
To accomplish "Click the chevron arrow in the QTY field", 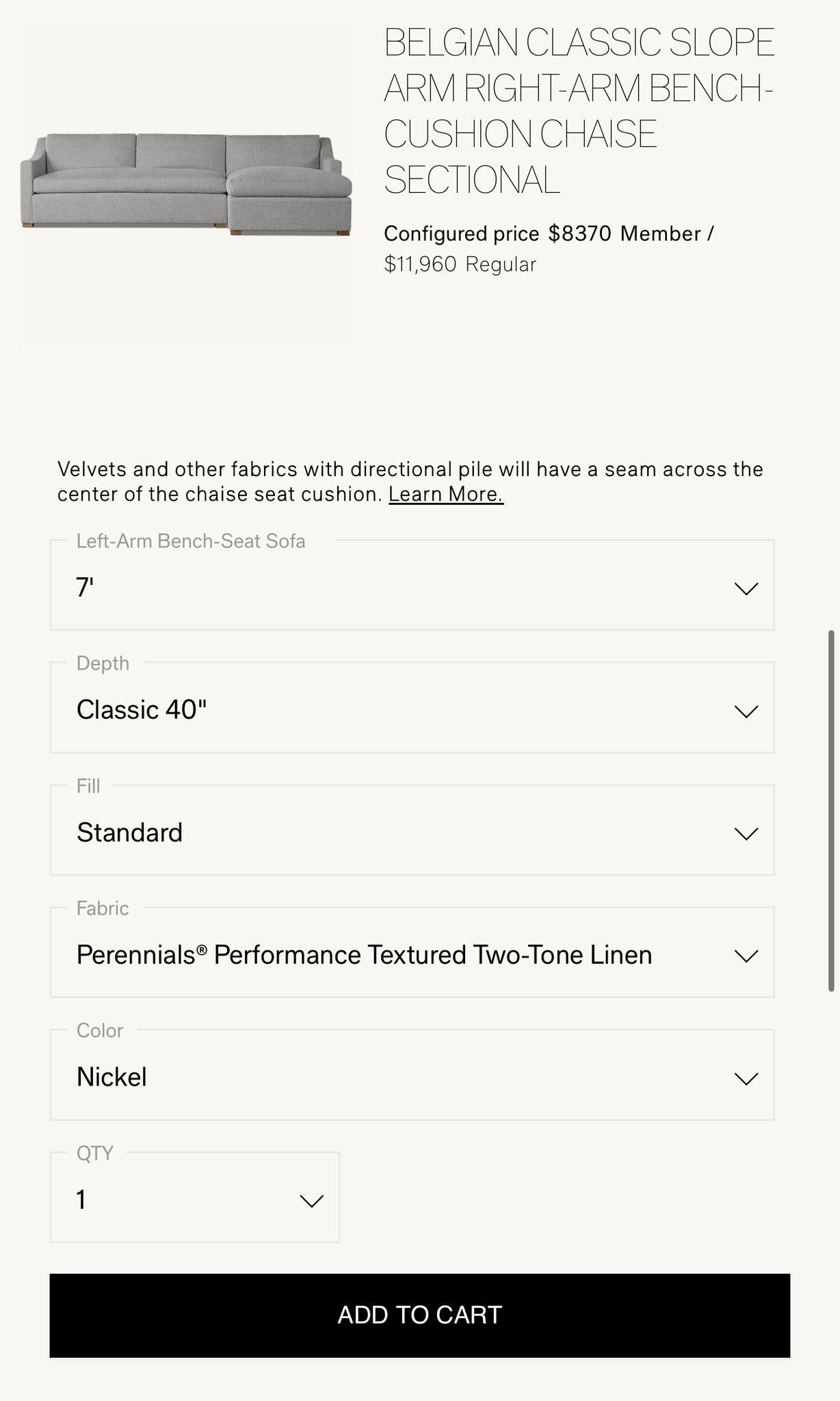I will tap(311, 1201).
